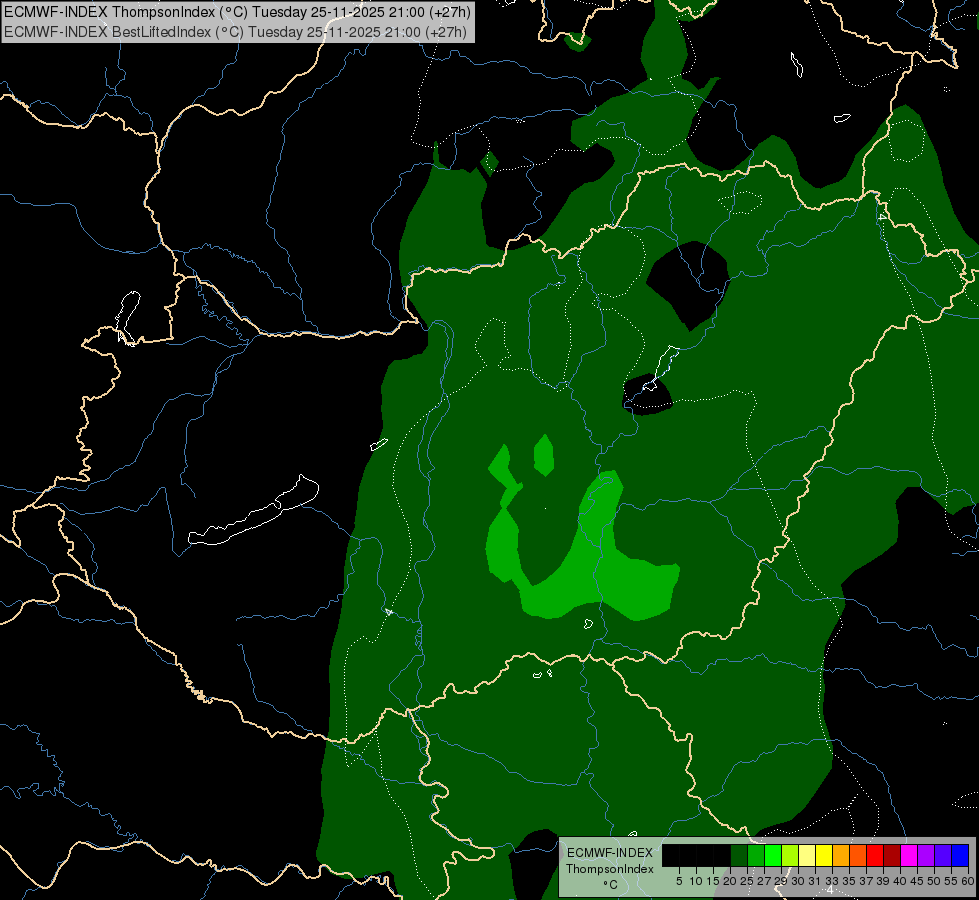The image size is (979, 900).
Task: Choose the bright red 37–39 legend swatch
Action: coord(875,855)
